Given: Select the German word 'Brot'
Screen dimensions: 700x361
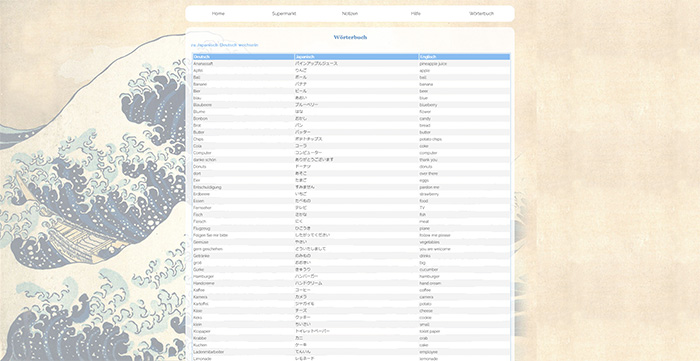Looking at the screenshot, I should pyautogui.click(x=197, y=125).
